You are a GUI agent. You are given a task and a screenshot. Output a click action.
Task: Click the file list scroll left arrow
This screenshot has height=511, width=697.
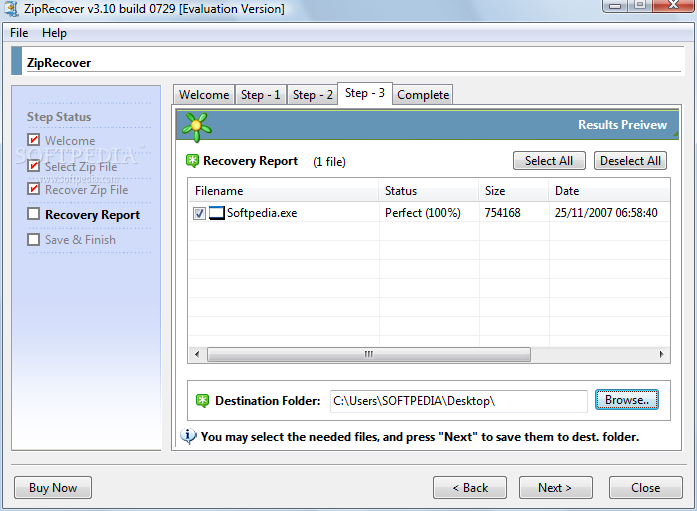(x=197, y=354)
